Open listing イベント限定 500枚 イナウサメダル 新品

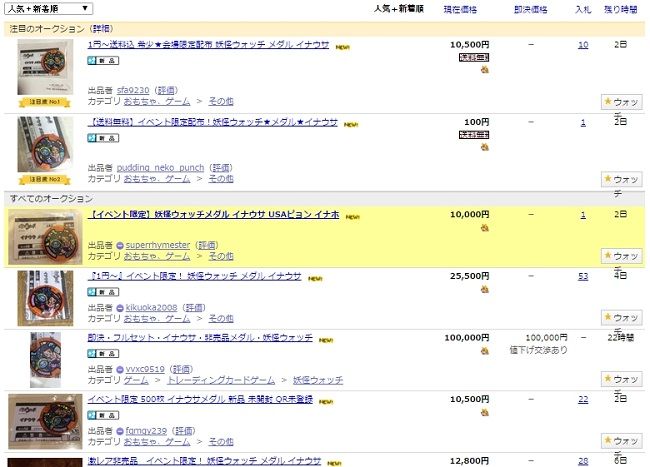tap(200, 399)
